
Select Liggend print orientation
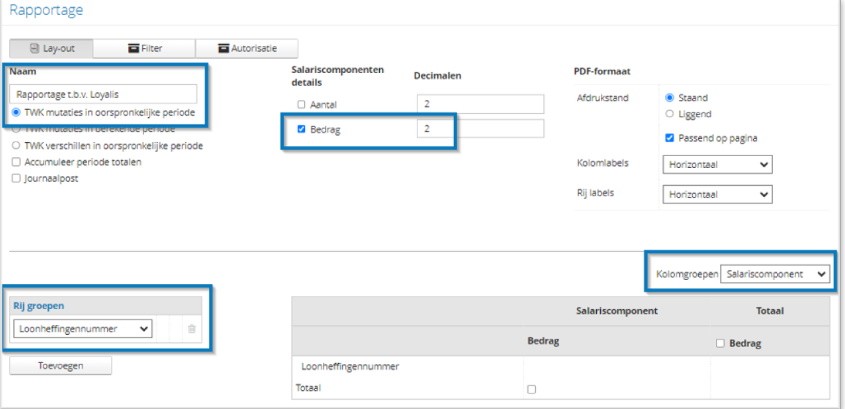(669, 115)
